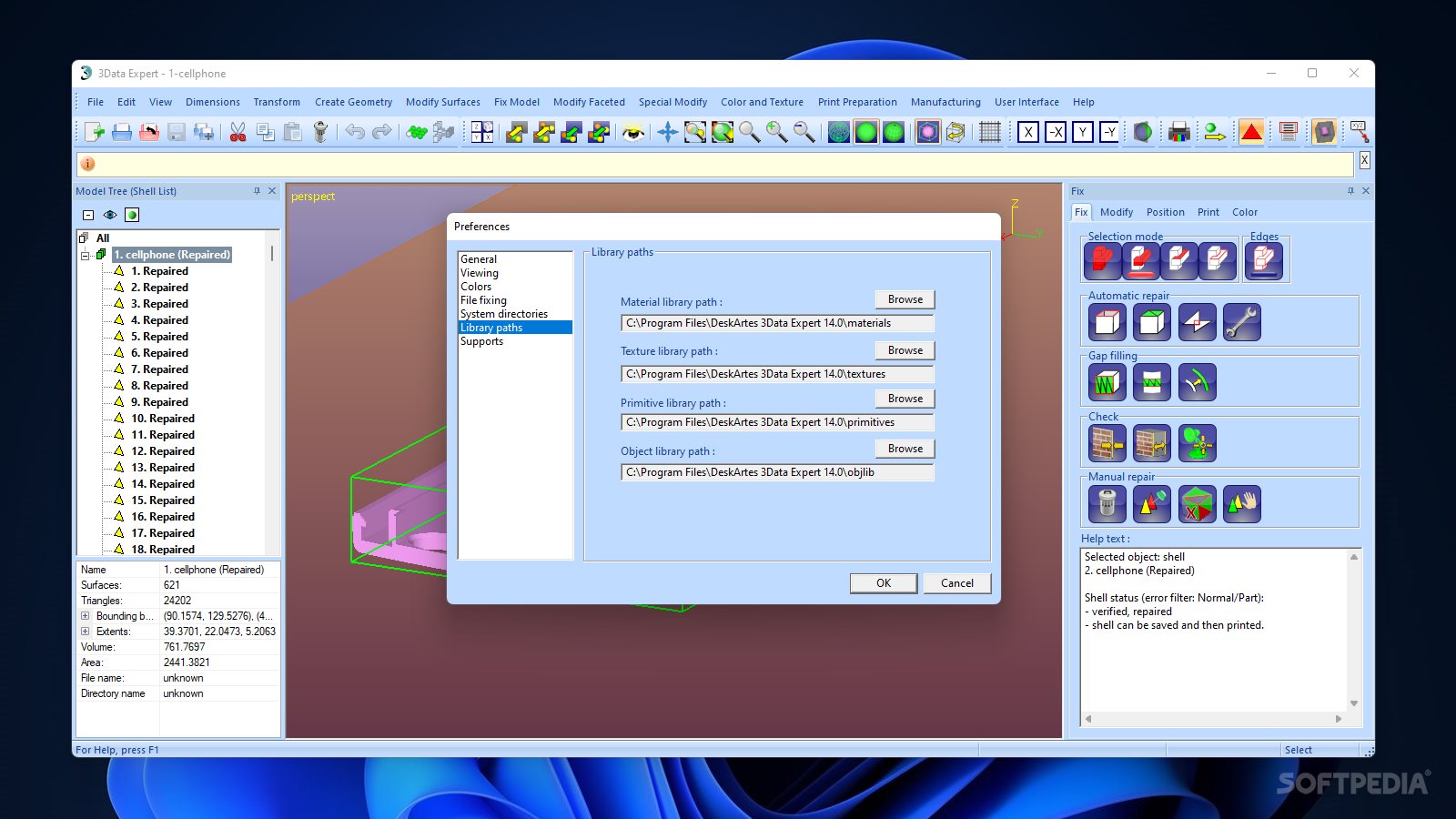
Task: Click the first Gap filling icon
Action: [x=1107, y=382]
